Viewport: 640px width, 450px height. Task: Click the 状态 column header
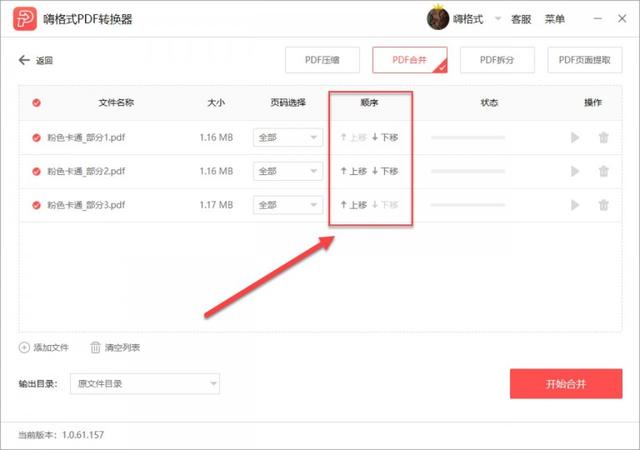click(489, 102)
